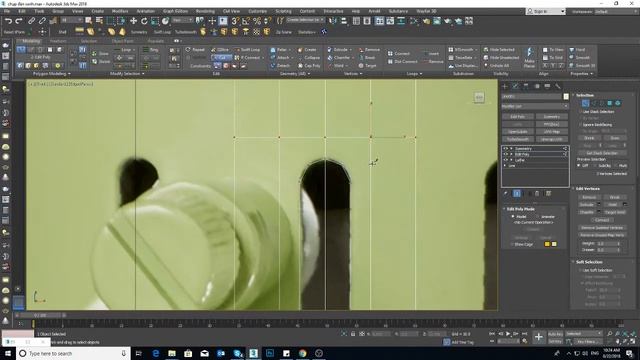Screen dimensions: 640x360
Task: Open the Utilities wrench panel tab
Action: [x=558, y=86]
